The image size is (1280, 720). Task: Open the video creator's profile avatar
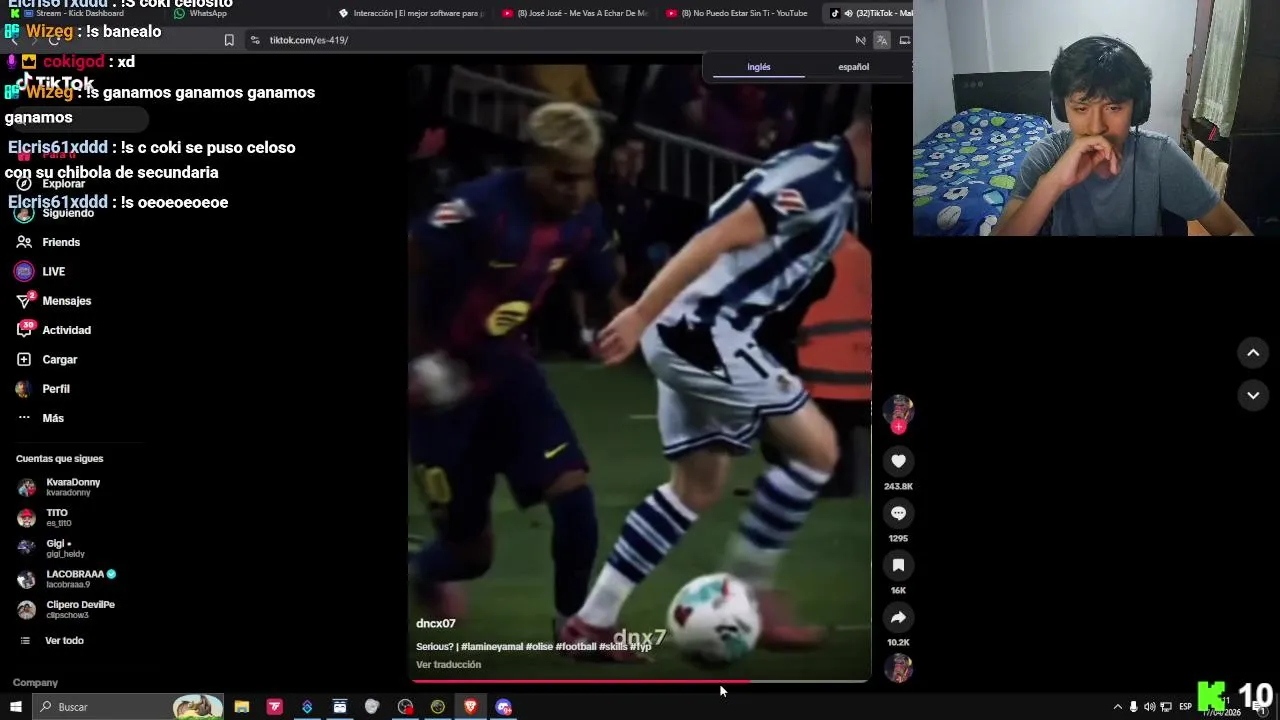tap(898, 410)
